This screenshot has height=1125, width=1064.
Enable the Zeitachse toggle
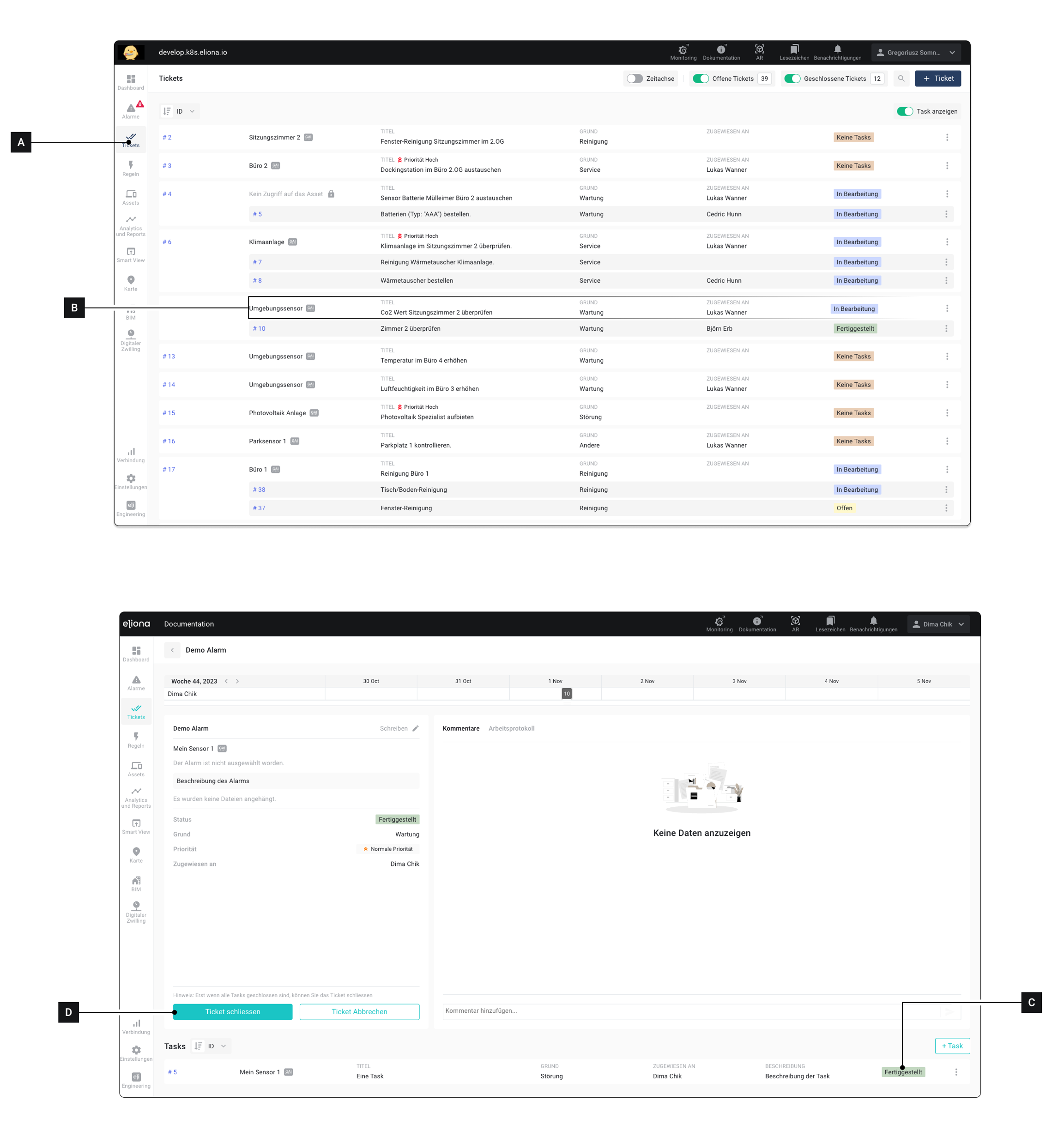coord(635,79)
